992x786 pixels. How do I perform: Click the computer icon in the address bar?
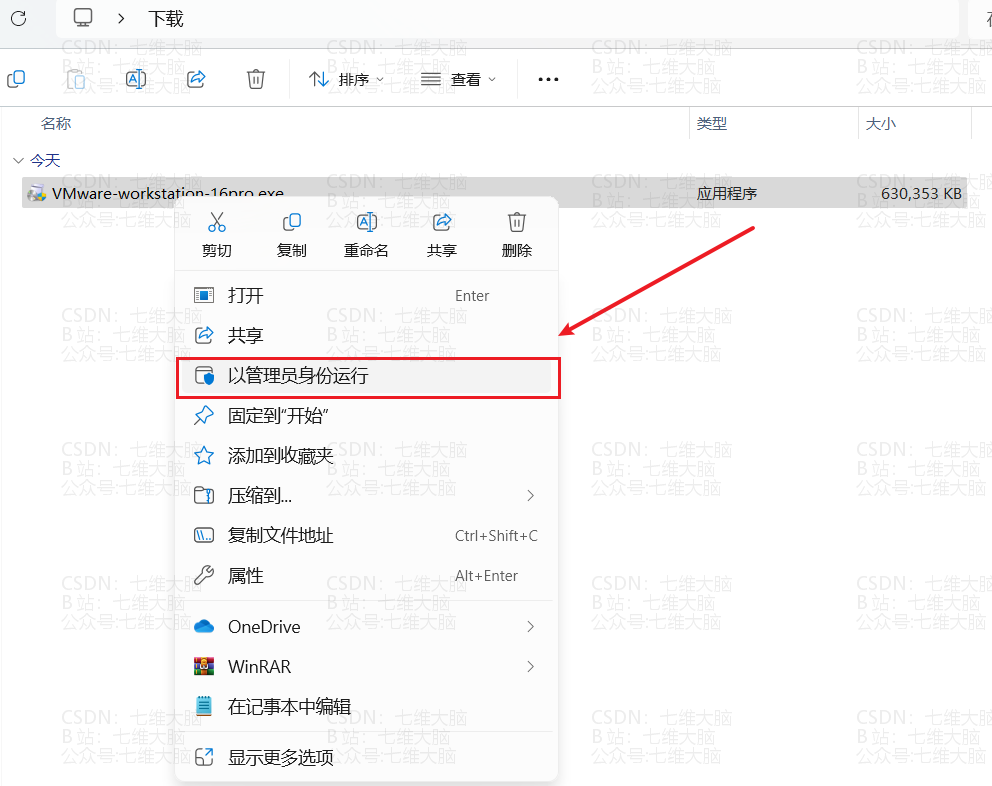pyautogui.click(x=83, y=18)
